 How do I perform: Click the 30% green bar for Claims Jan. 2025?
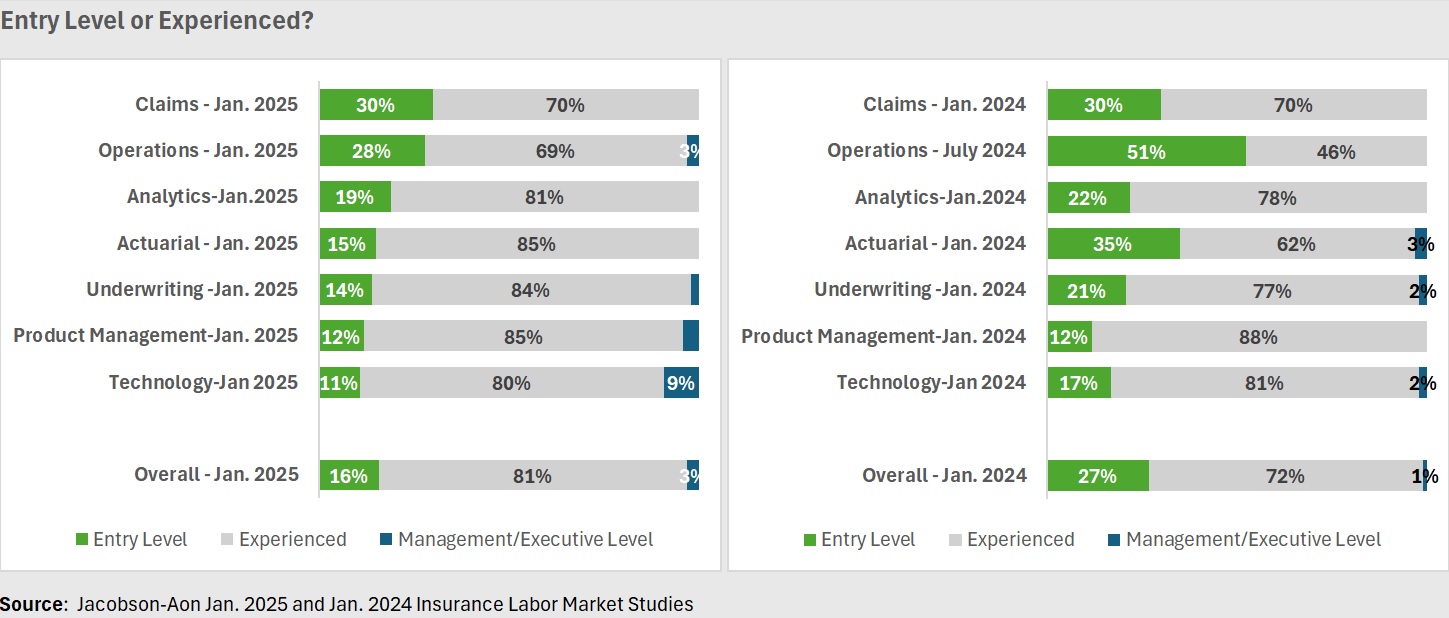[376, 105]
